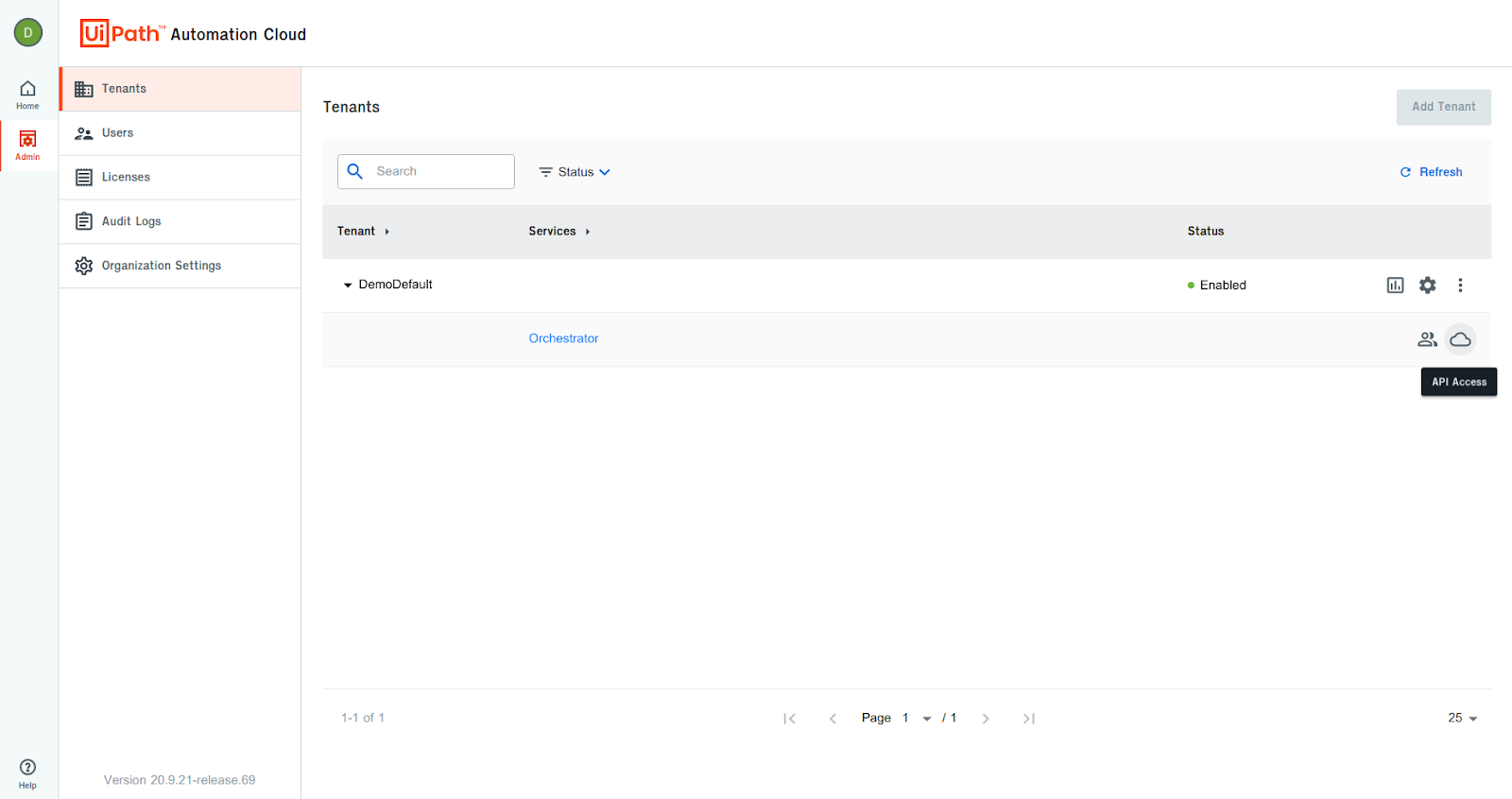Open Admin section in left rail
Image resolution: width=1512 pixels, height=799 pixels.
[x=27, y=146]
